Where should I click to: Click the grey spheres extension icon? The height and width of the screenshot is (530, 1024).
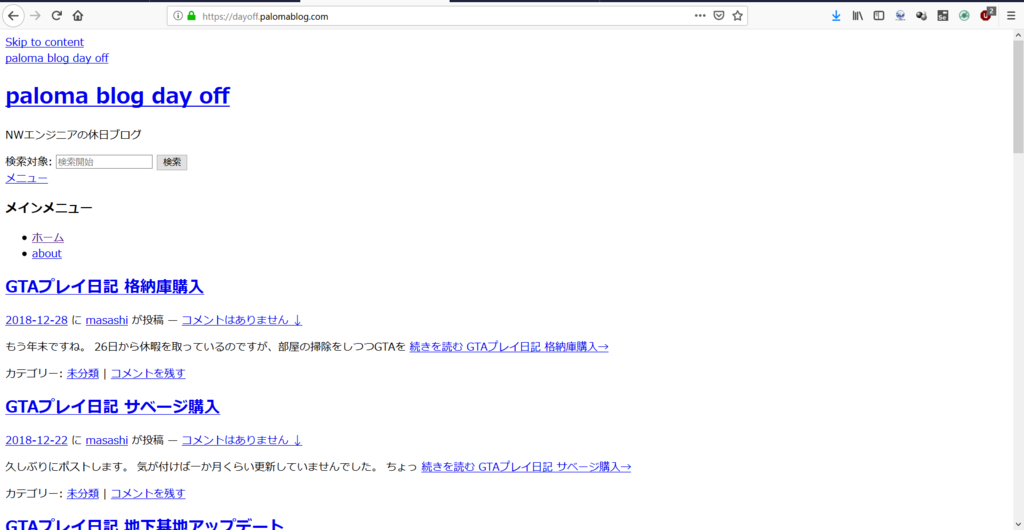(921, 16)
